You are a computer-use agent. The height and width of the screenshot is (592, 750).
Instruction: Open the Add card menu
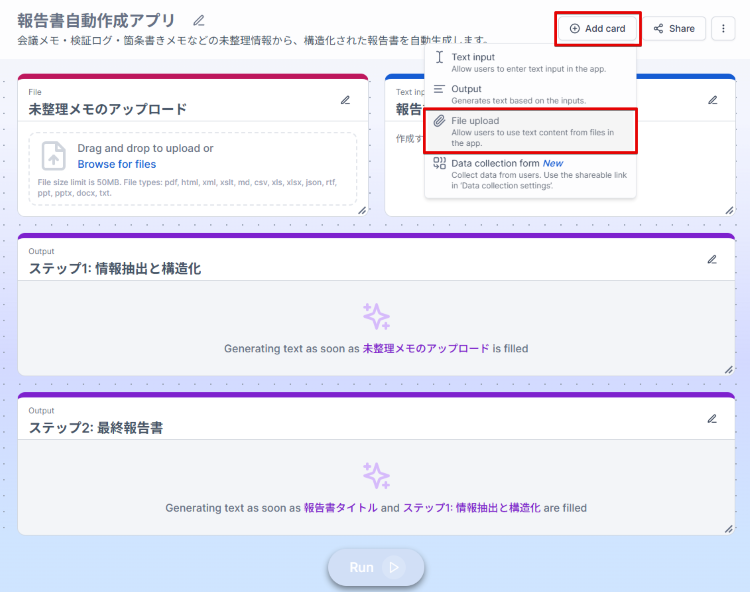pos(597,28)
